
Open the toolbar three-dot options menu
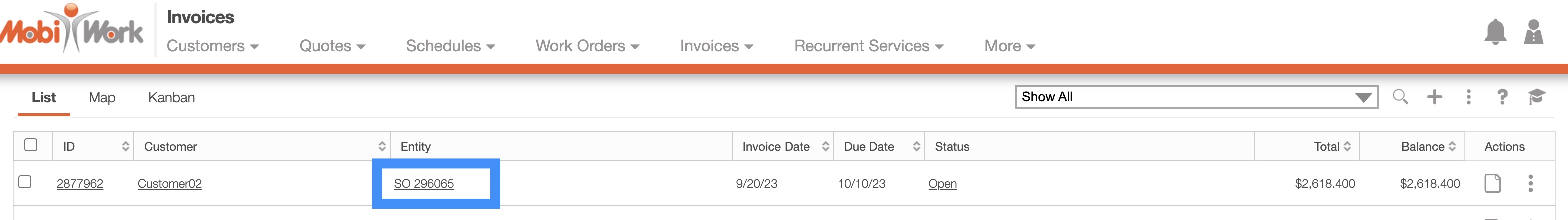1469,97
